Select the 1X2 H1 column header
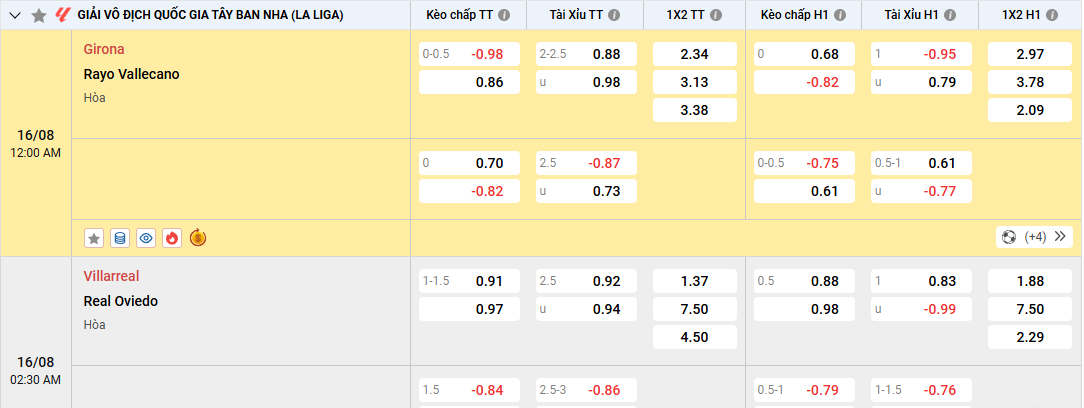 point(1022,15)
